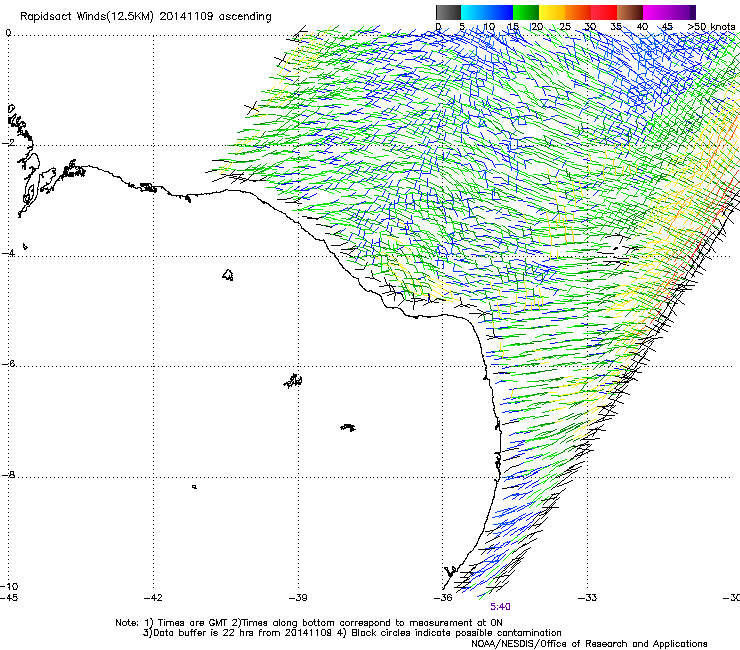Viewport: 740px width, 650px height.
Task: Pick the brown 35-40 knots color segment
Action: 630,12
